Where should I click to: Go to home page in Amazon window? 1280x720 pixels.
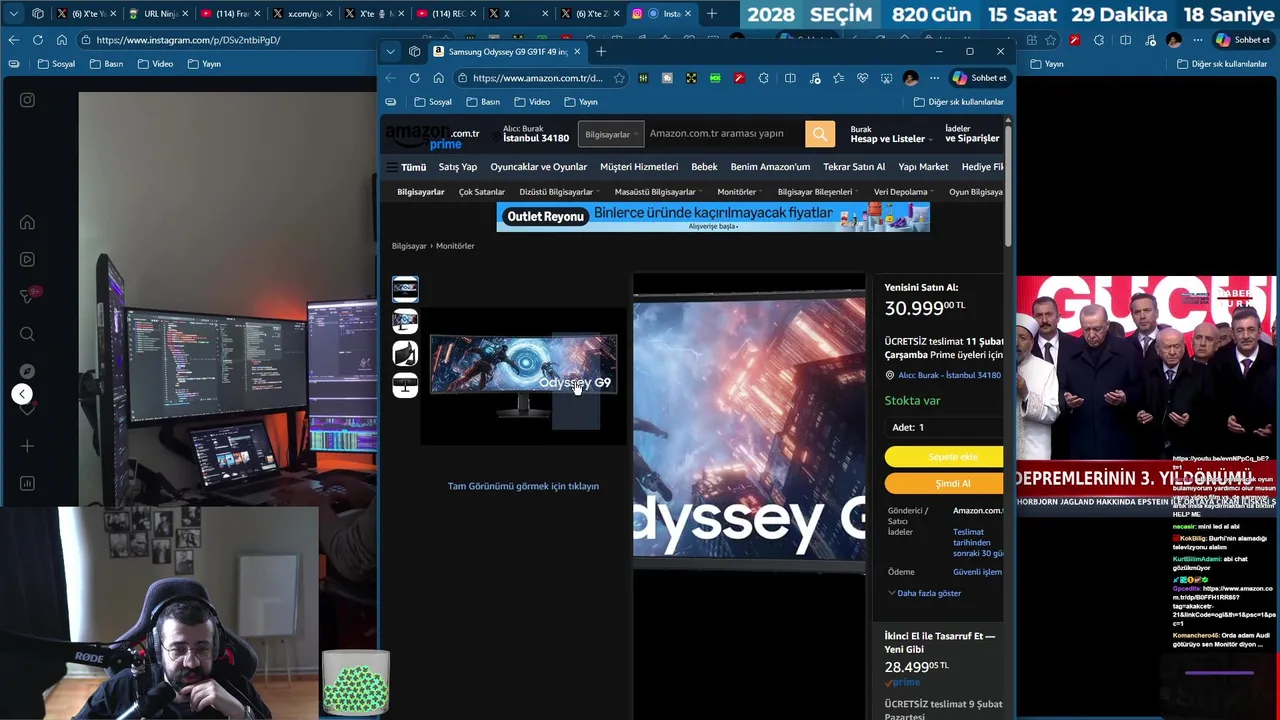point(438,78)
